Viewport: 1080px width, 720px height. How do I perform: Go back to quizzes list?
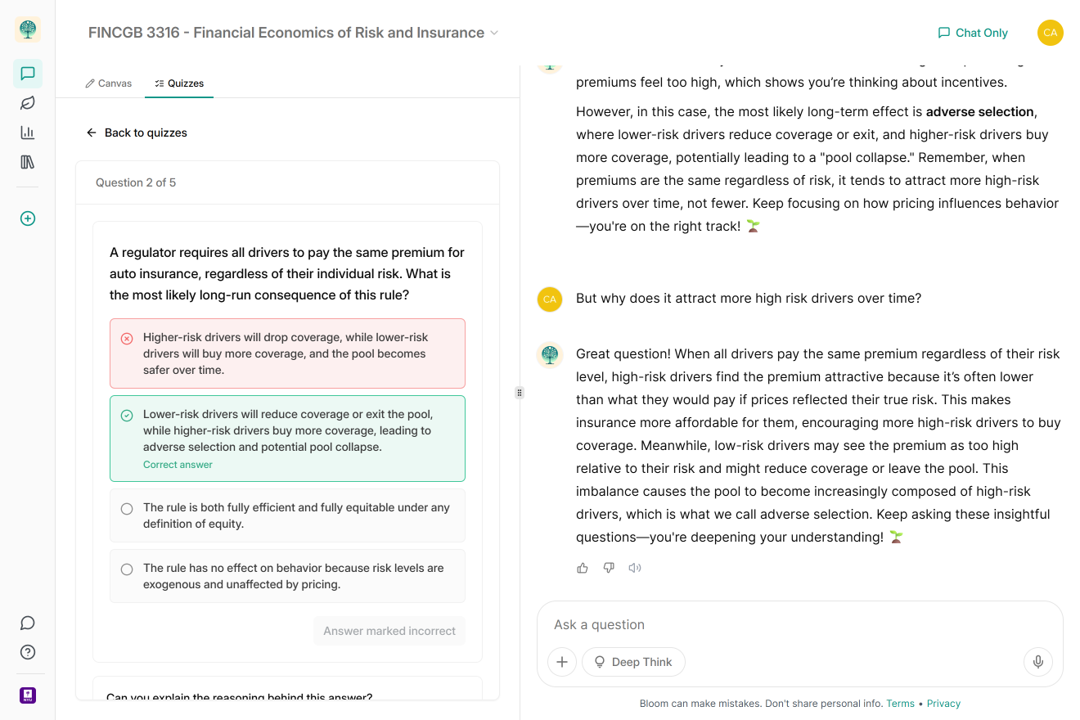click(137, 133)
